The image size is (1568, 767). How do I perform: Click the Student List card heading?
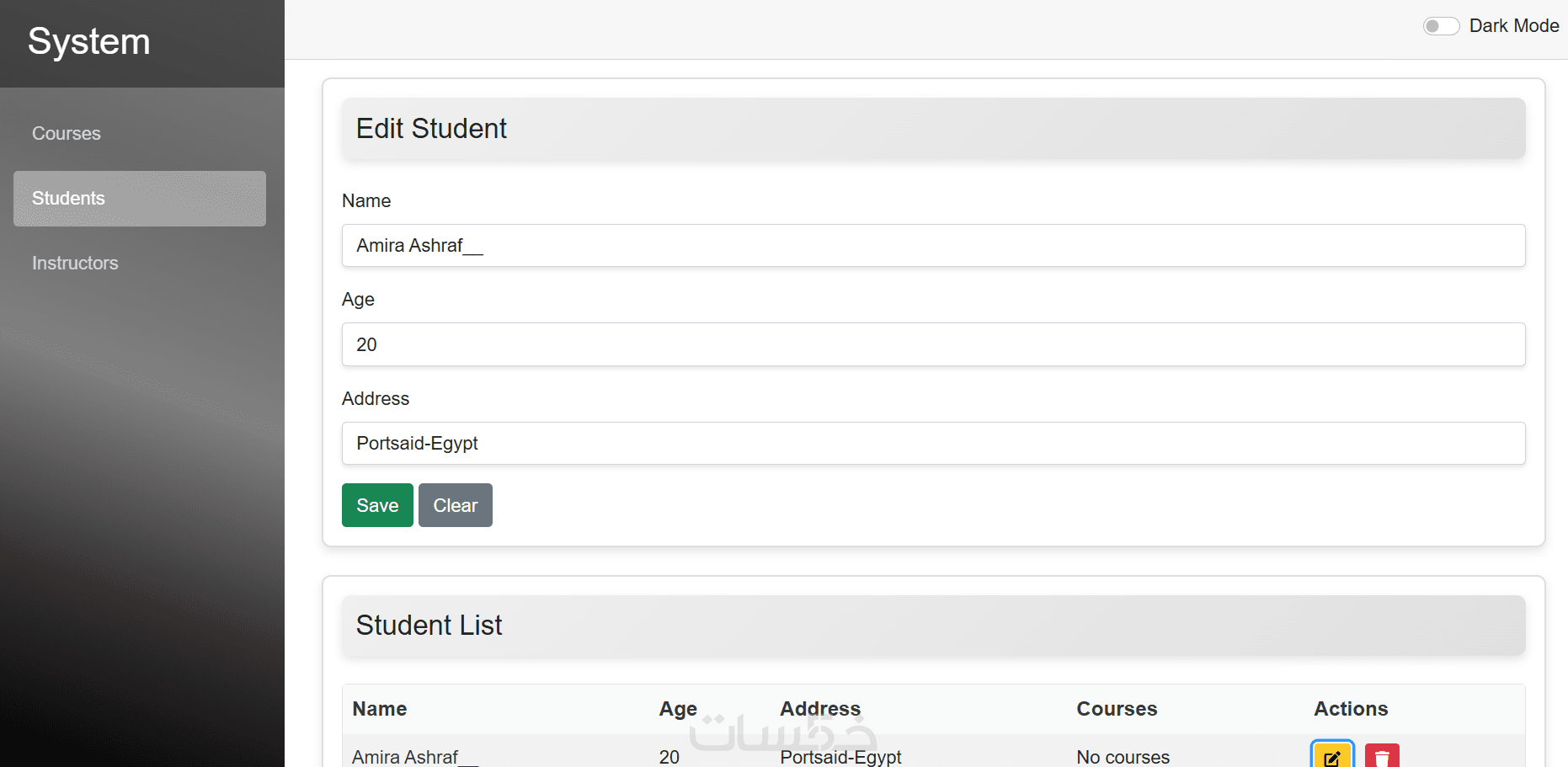click(x=429, y=626)
